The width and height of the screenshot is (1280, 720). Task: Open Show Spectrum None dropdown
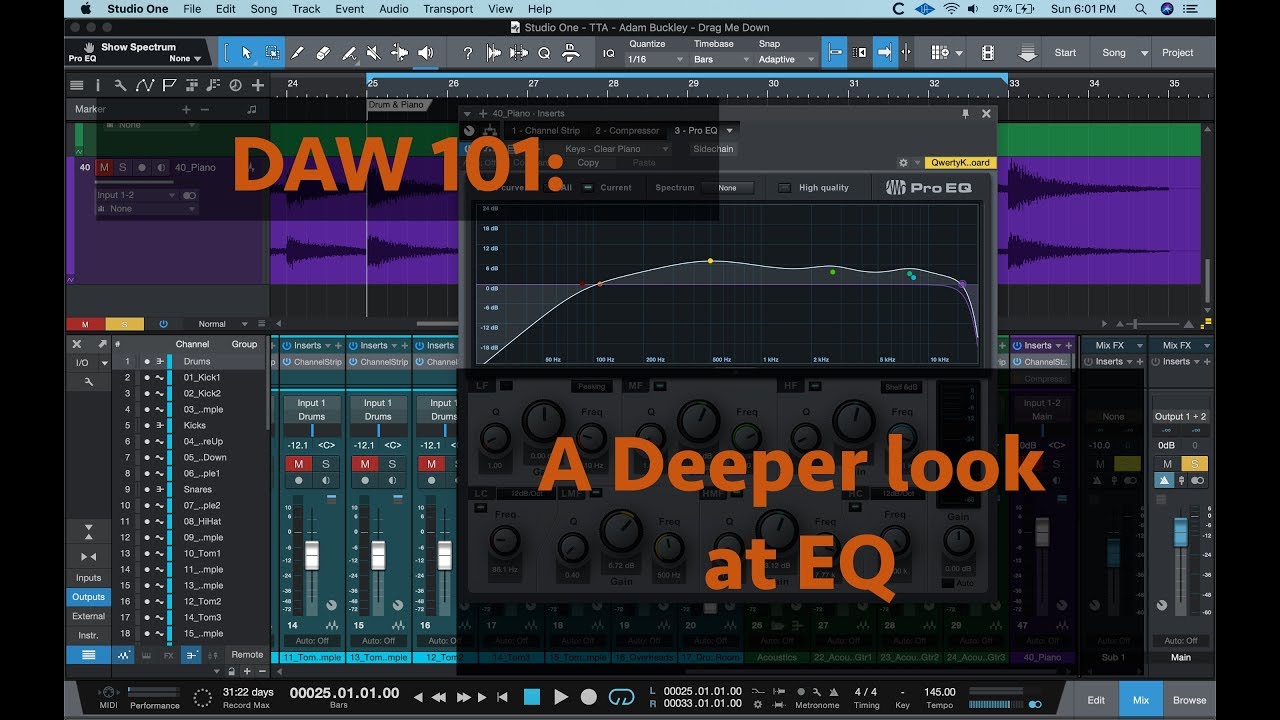click(x=185, y=58)
